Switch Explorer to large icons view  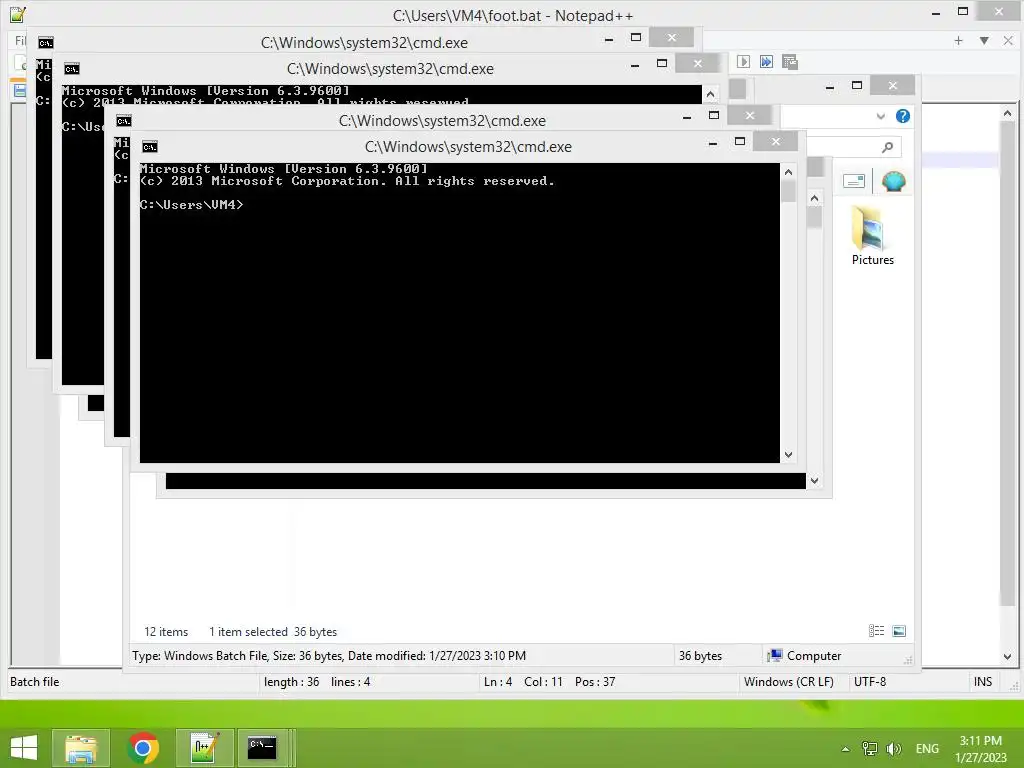[899, 631]
